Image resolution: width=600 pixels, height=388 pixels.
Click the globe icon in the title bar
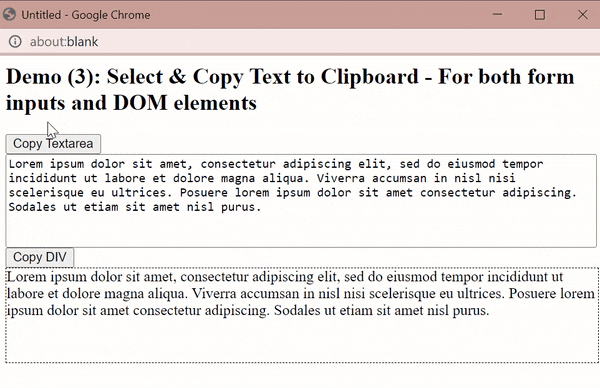pyautogui.click(x=9, y=15)
